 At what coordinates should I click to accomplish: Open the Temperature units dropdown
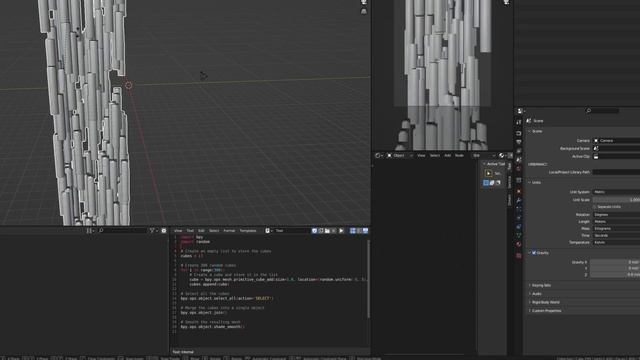(x=616, y=242)
